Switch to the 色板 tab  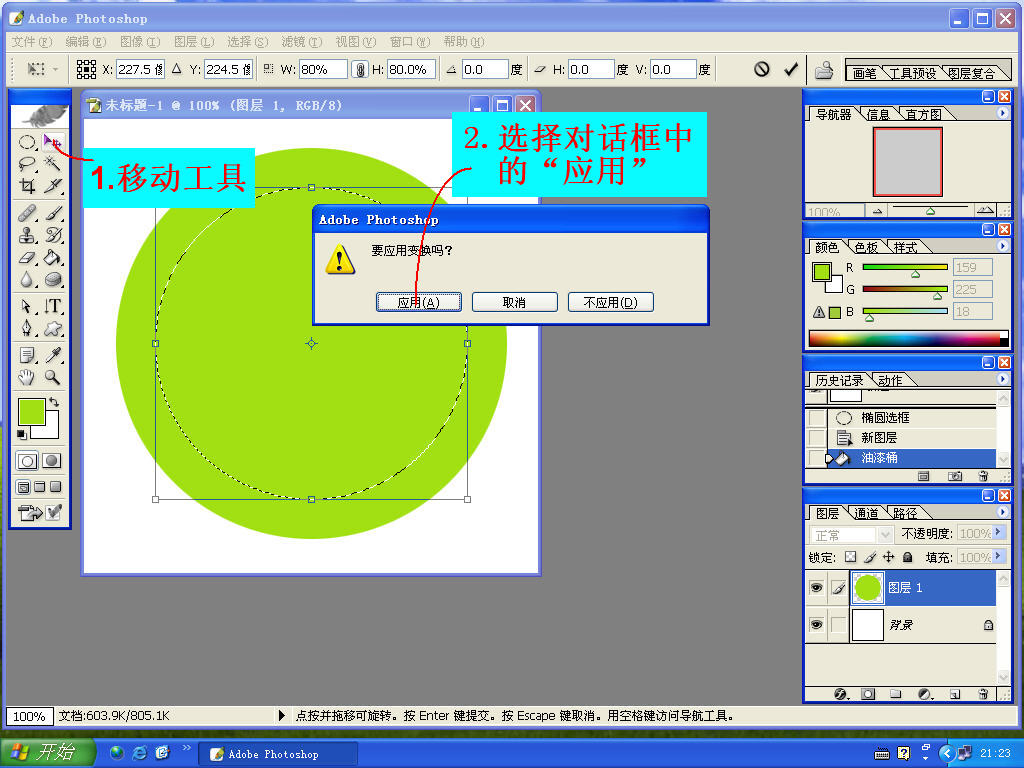click(867, 248)
